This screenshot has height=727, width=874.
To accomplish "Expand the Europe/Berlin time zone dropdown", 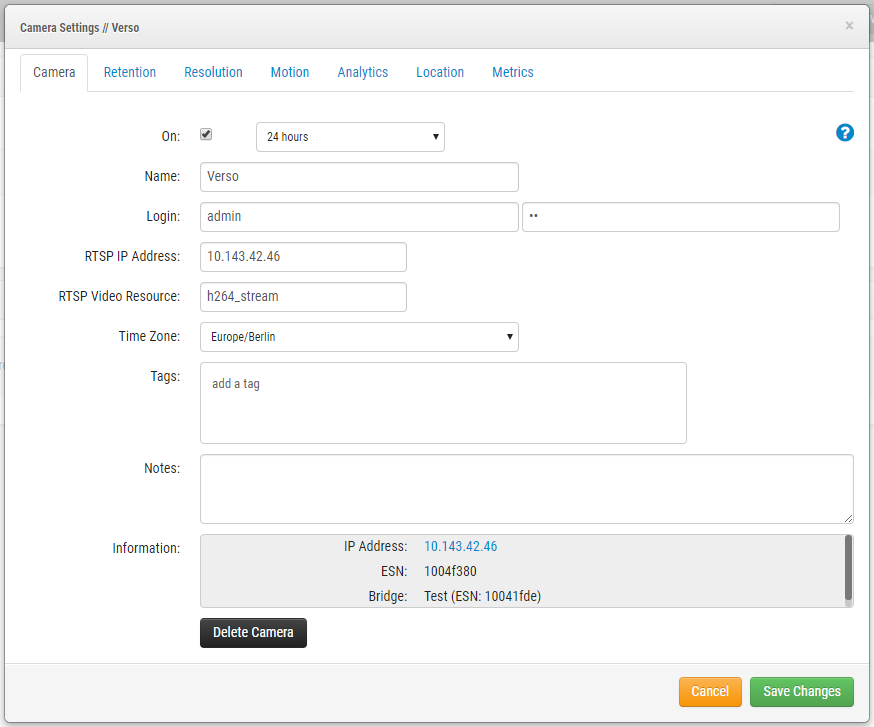I will 359,337.
